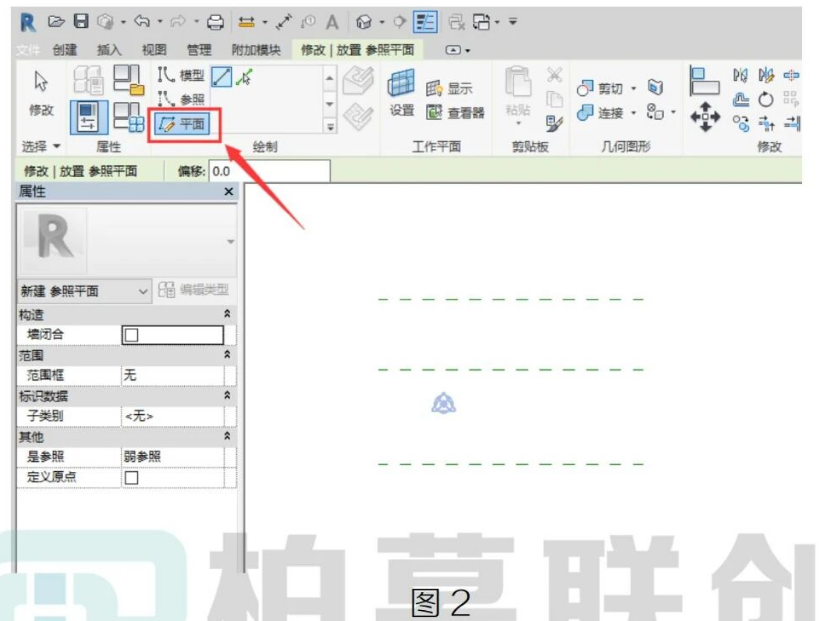Click the Edit Type button
This screenshot has width=819, height=621.
(x=193, y=290)
